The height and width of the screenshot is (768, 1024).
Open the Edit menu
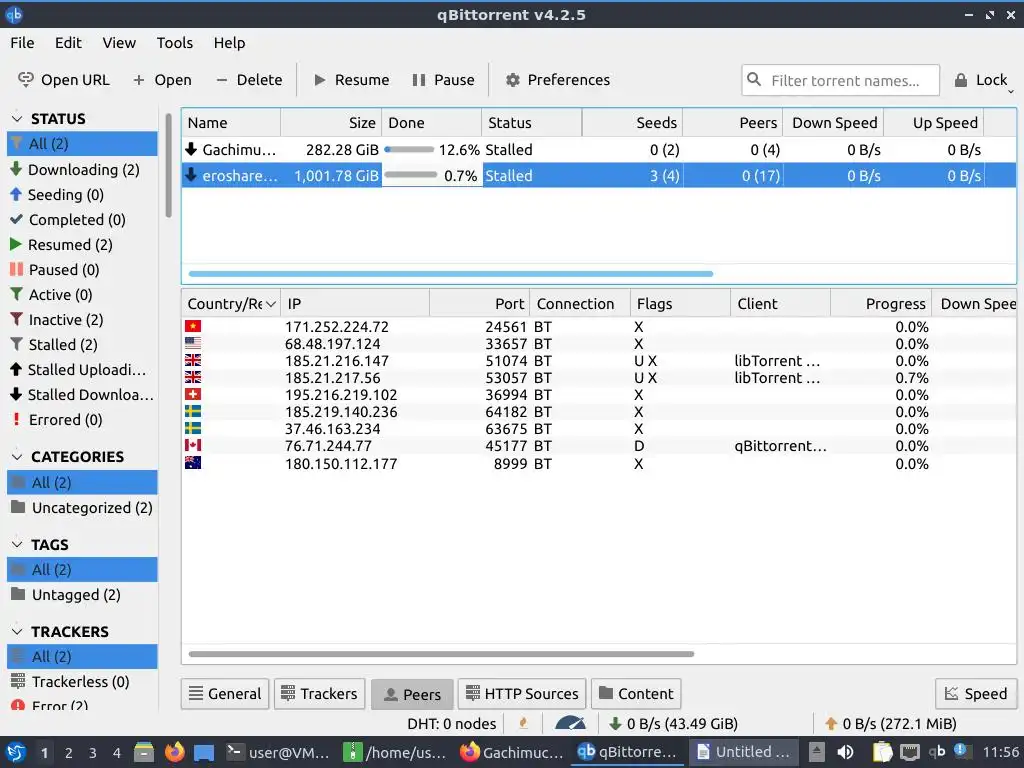point(68,43)
